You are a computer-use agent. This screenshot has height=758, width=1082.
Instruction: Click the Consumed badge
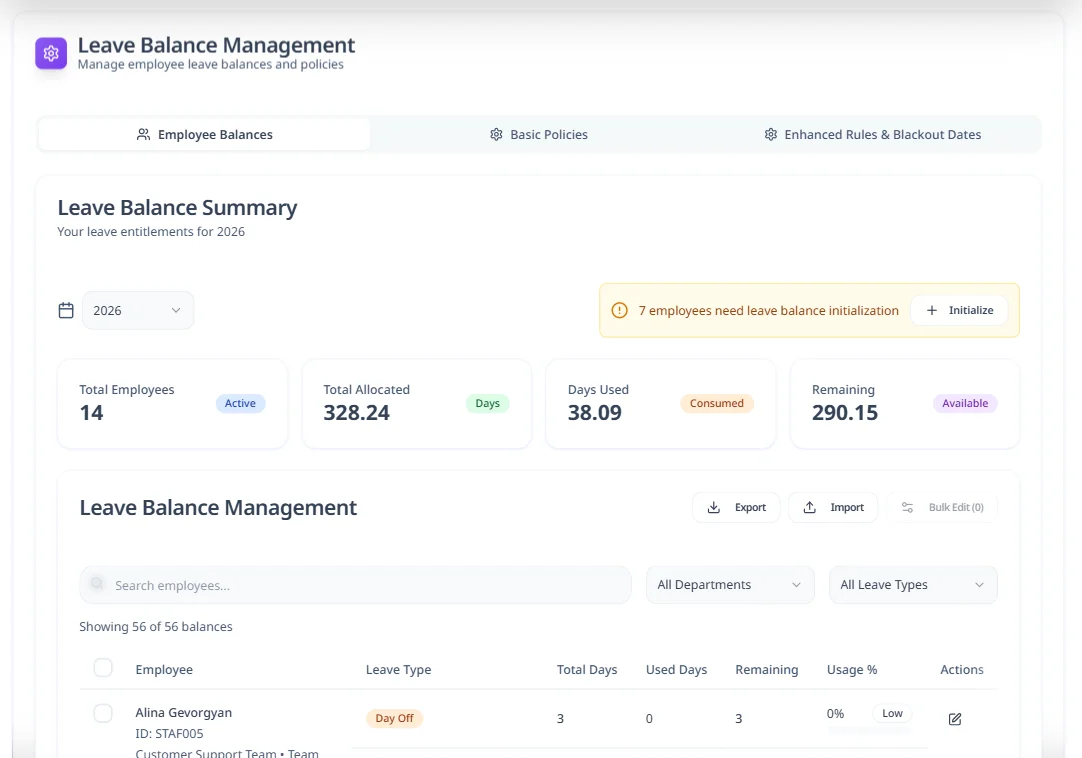(x=717, y=403)
